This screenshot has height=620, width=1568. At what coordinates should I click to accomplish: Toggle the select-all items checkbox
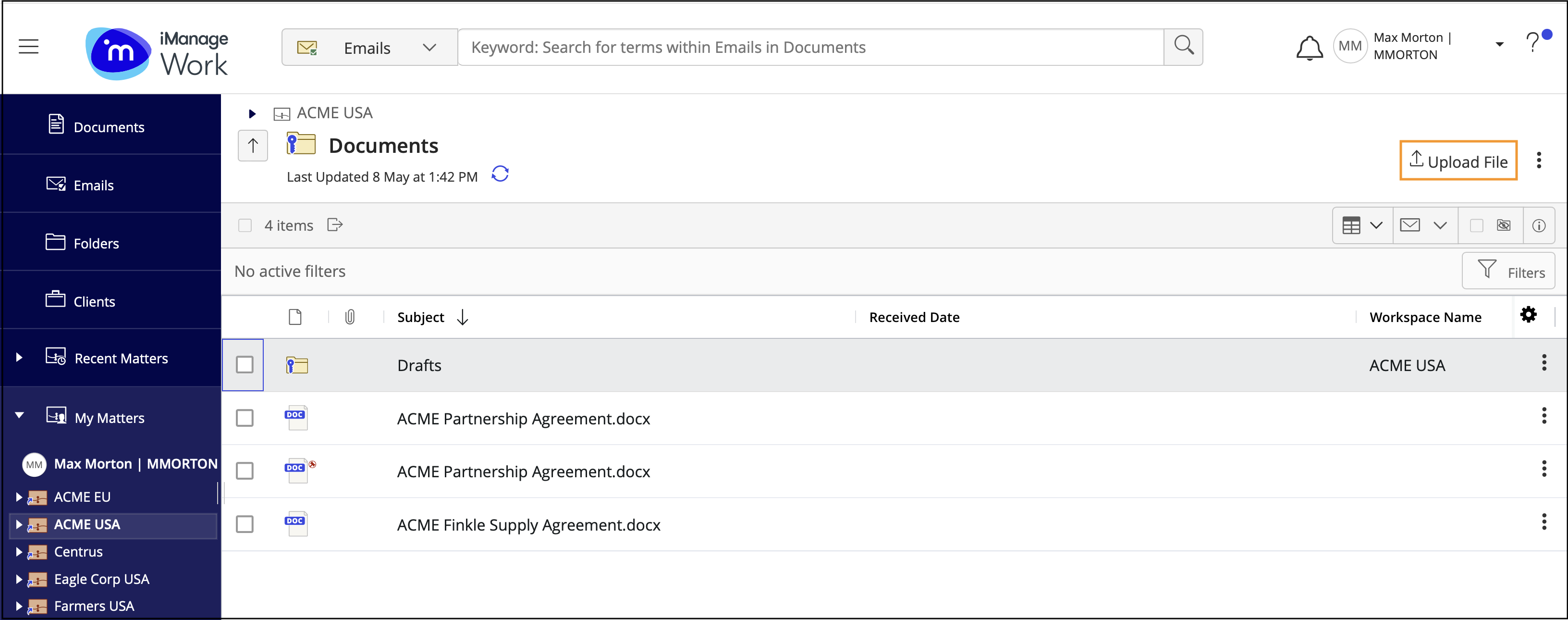click(245, 225)
